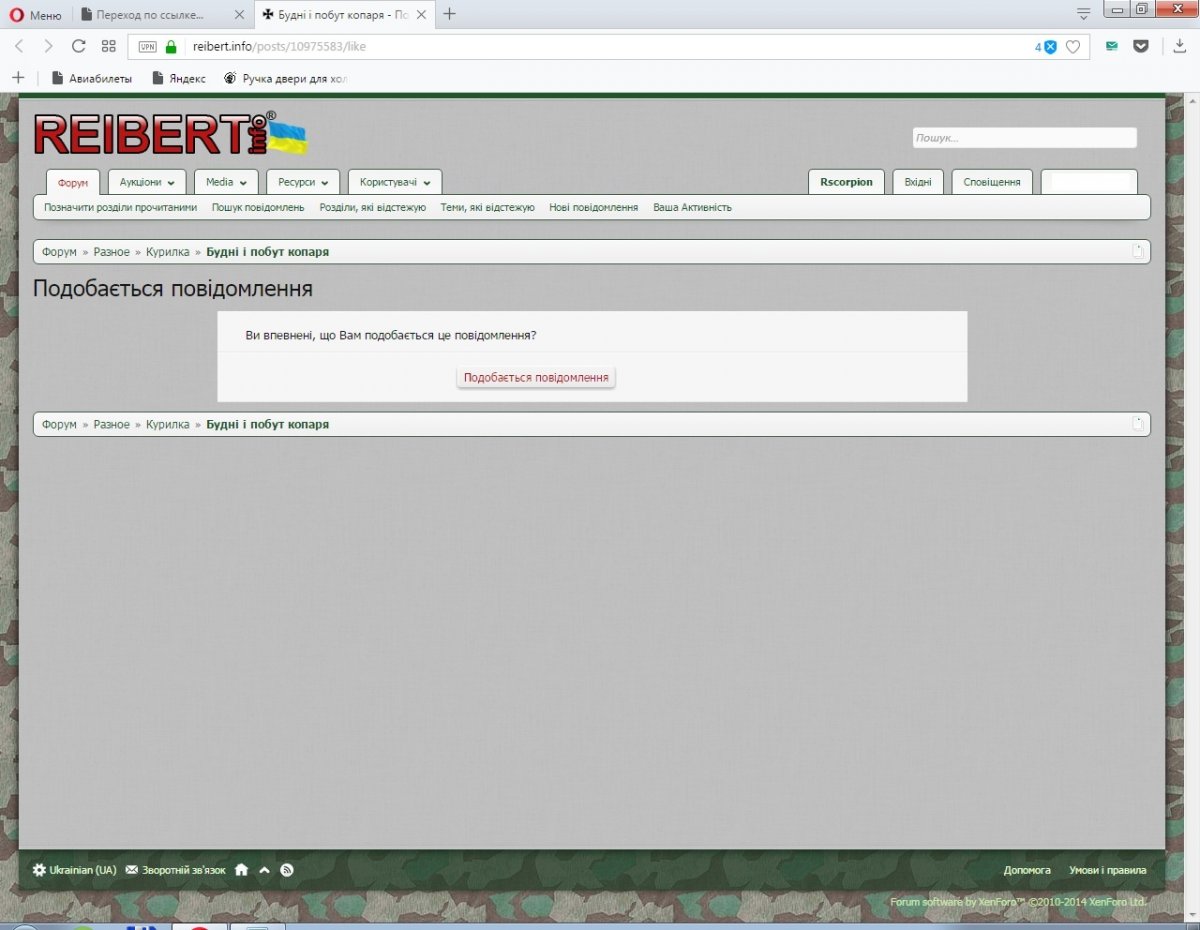The image size is (1200, 930).
Task: View the green lock site security info
Action: coord(171,46)
